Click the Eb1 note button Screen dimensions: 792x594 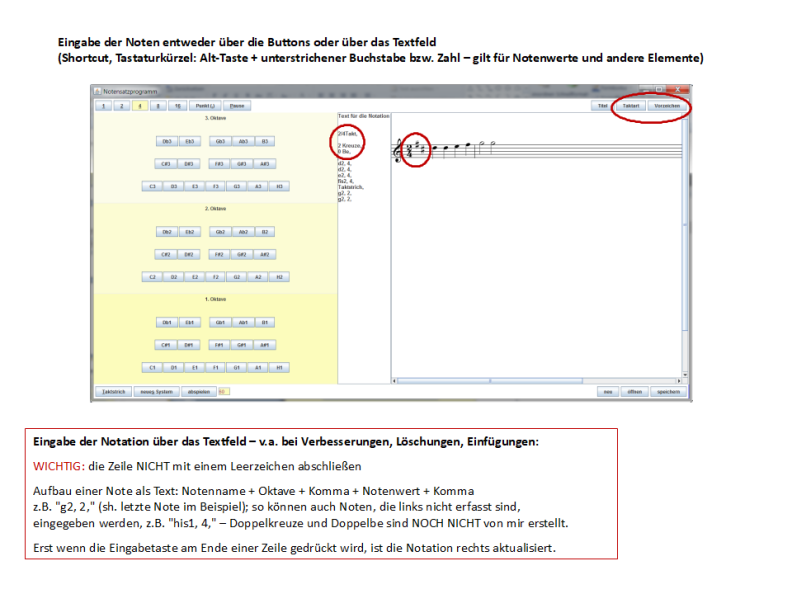(188, 322)
